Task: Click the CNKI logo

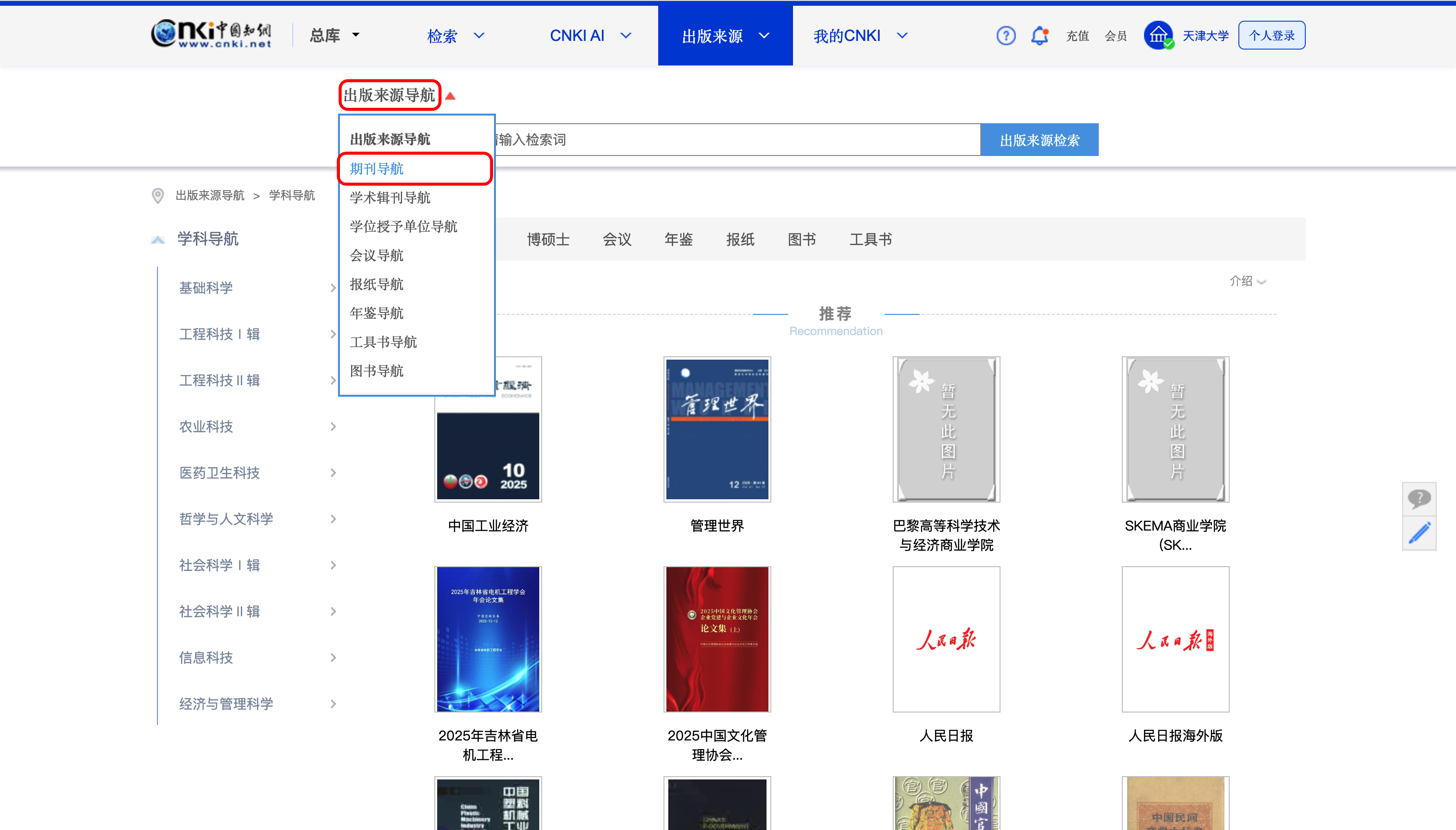Action: click(x=211, y=34)
